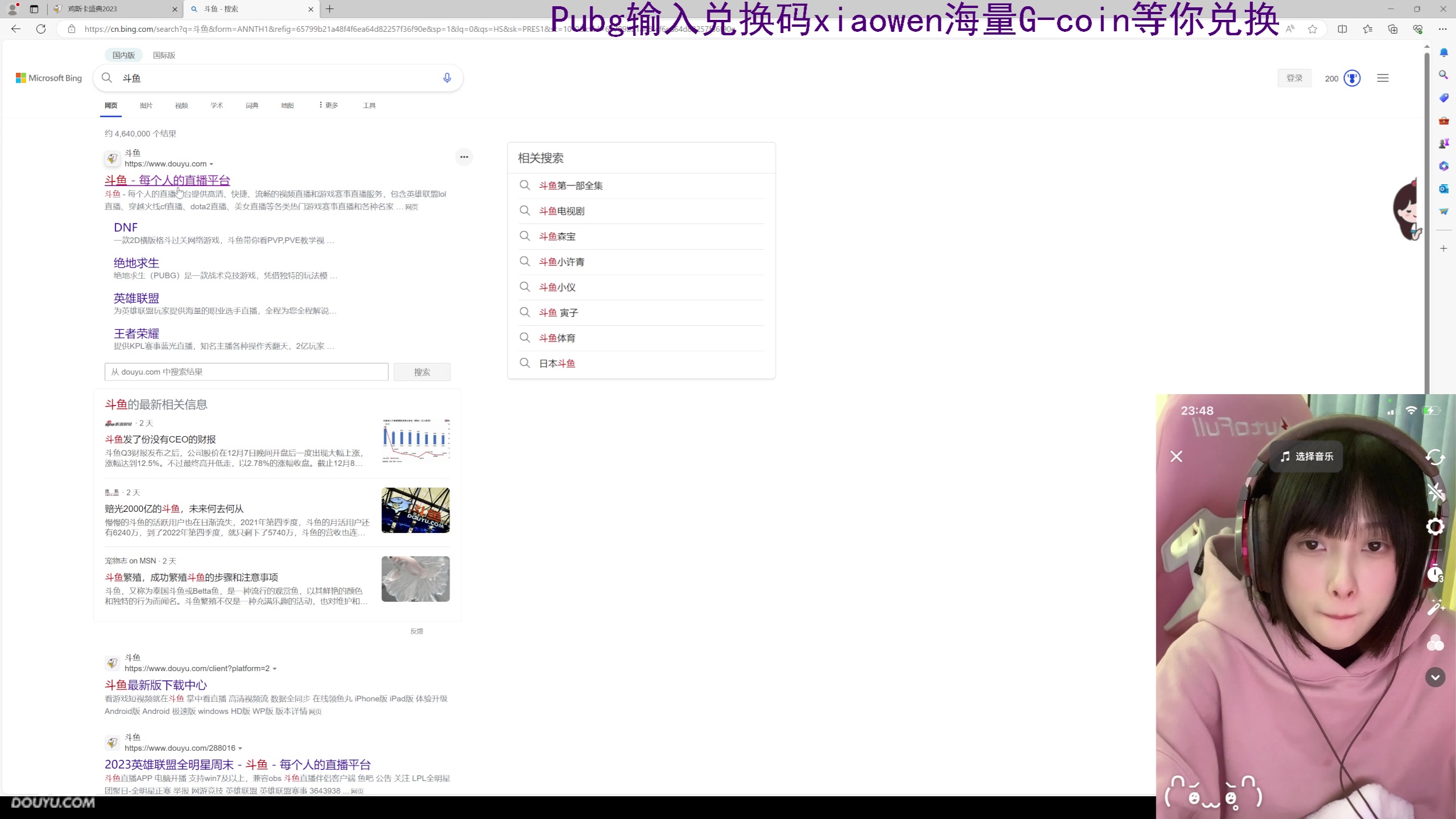Image resolution: width=1456 pixels, height=819 pixels.
Task: Open the 王者荣耀 sublink
Action: pos(136,333)
